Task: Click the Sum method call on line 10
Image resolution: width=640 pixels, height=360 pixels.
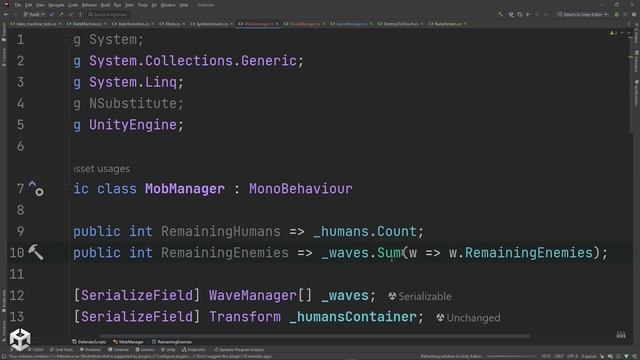Action: (390, 253)
